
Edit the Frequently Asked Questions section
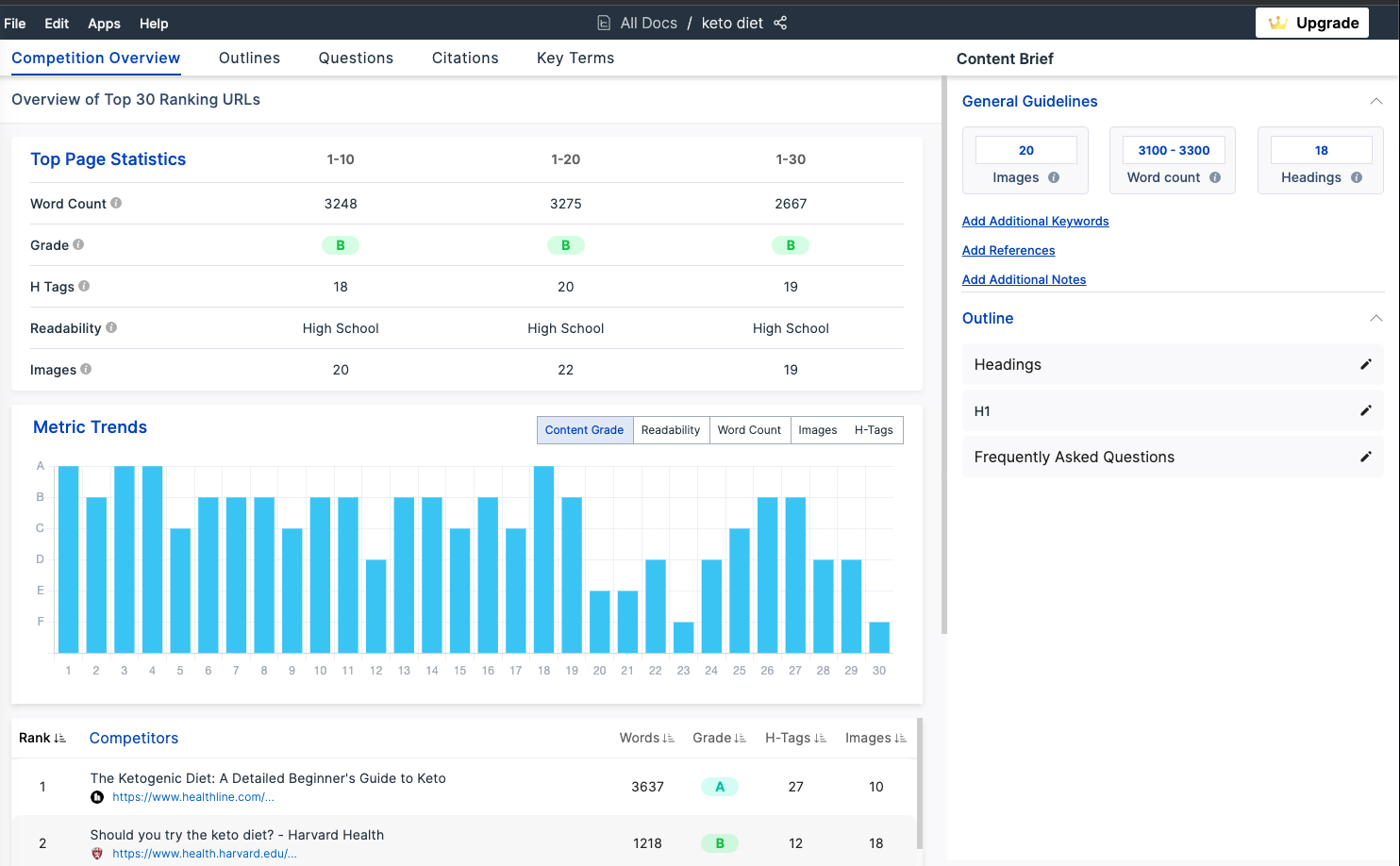(x=1365, y=457)
